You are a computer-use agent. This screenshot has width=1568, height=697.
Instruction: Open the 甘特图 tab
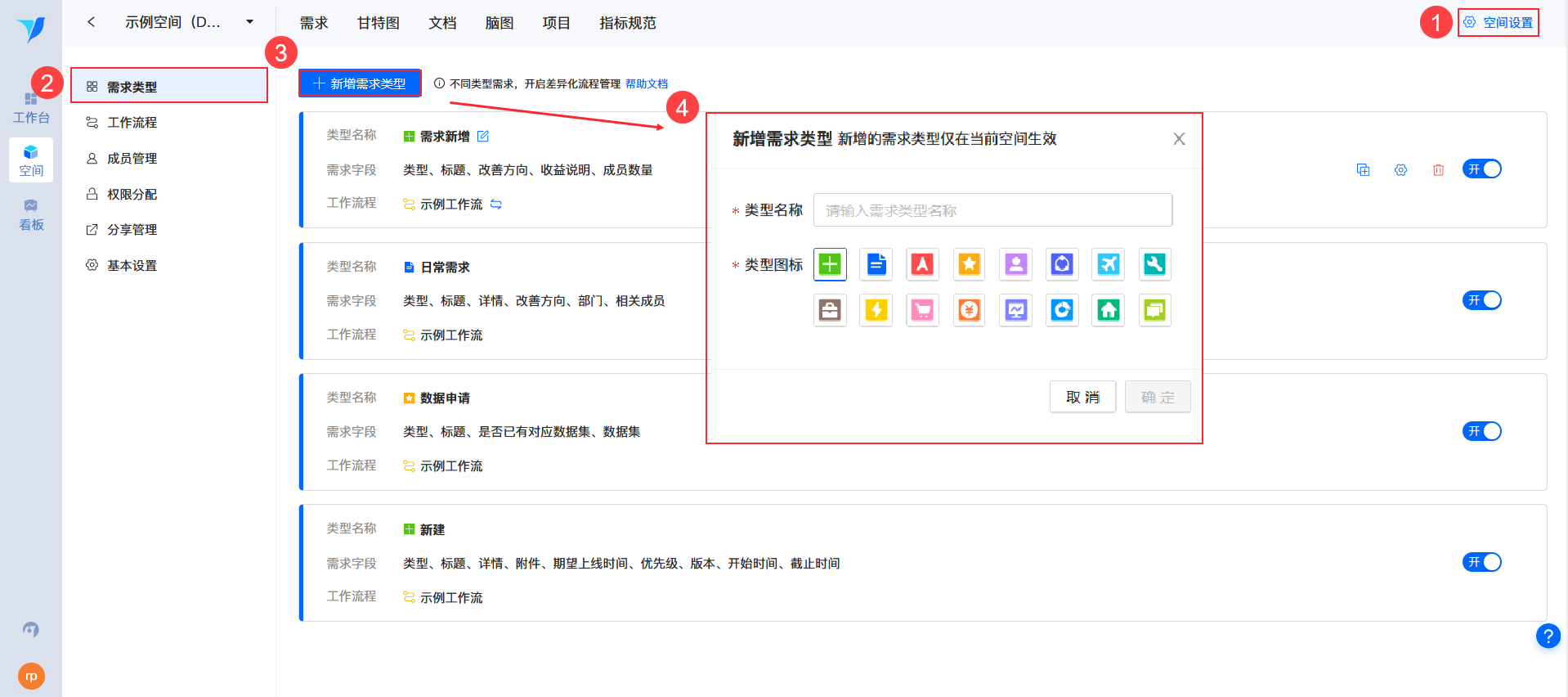tap(379, 23)
